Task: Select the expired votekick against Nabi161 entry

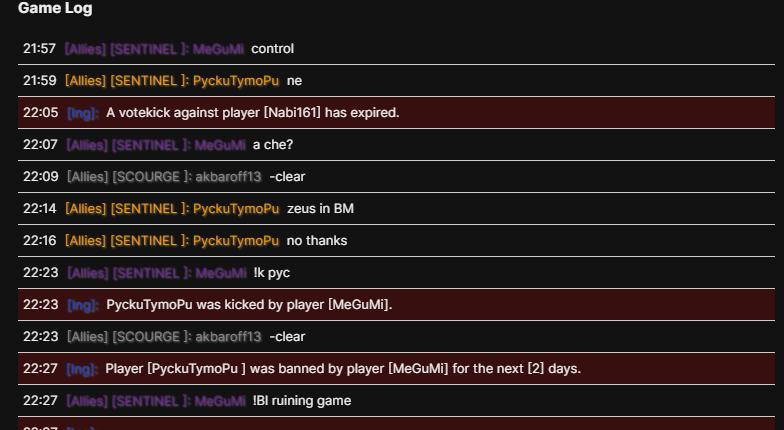Action: (x=252, y=112)
